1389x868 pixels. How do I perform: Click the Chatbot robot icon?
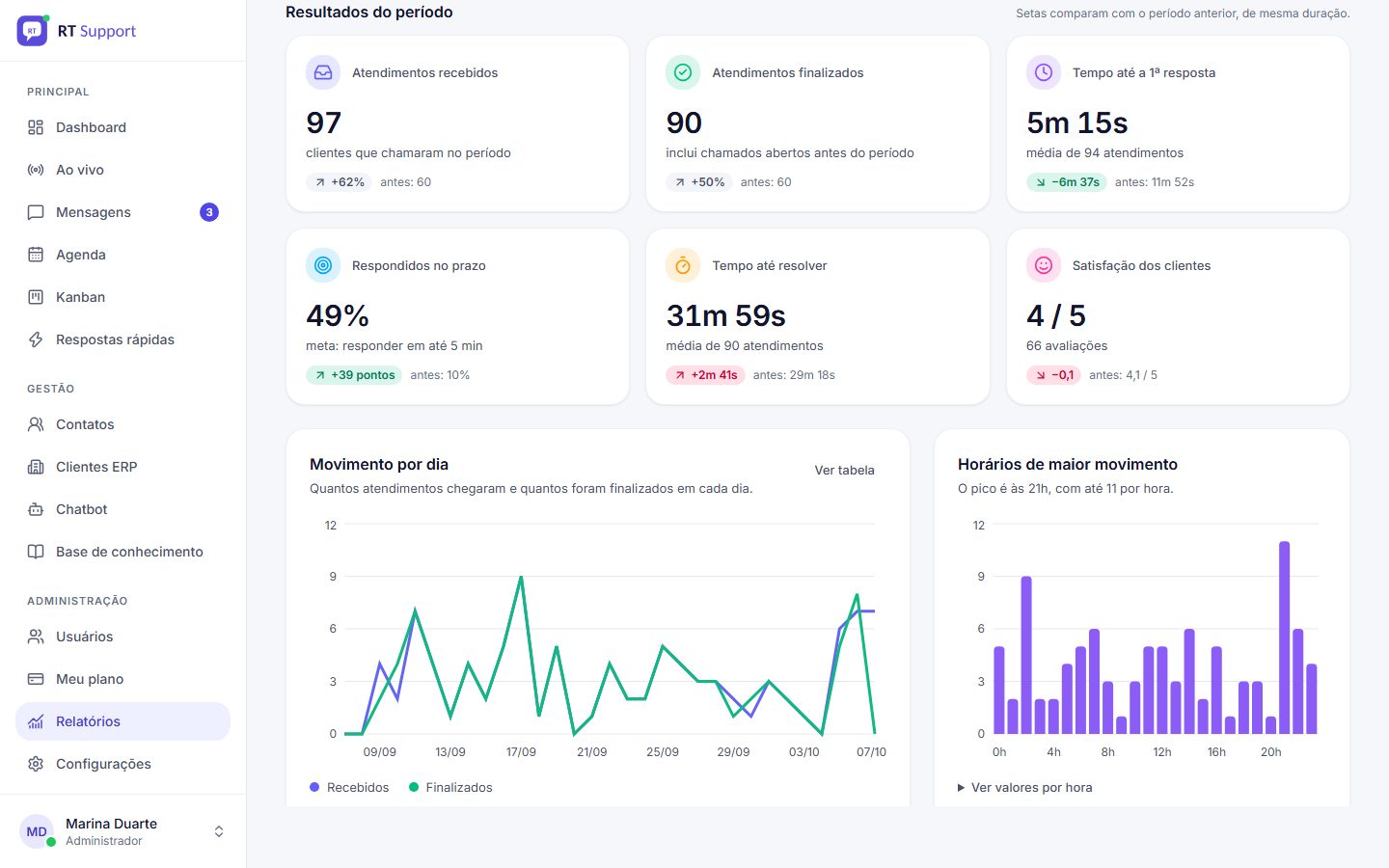point(36,509)
